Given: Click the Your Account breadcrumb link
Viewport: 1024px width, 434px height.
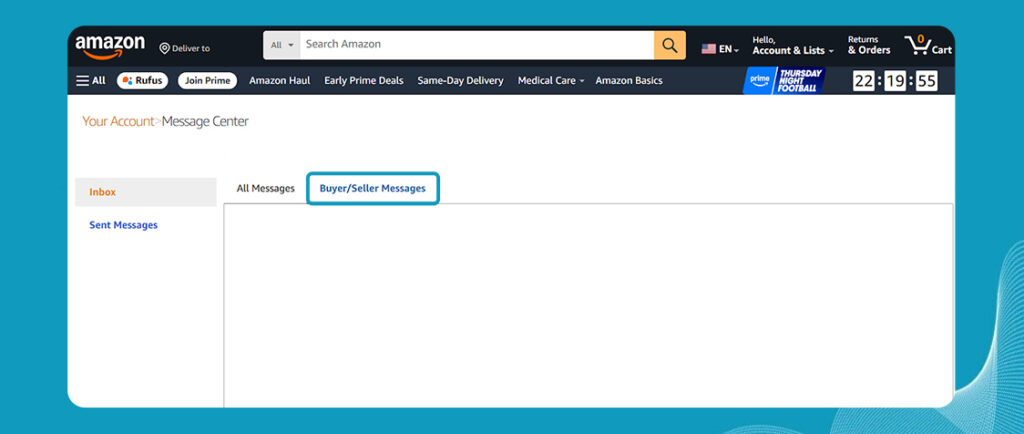Looking at the screenshot, I should [118, 122].
